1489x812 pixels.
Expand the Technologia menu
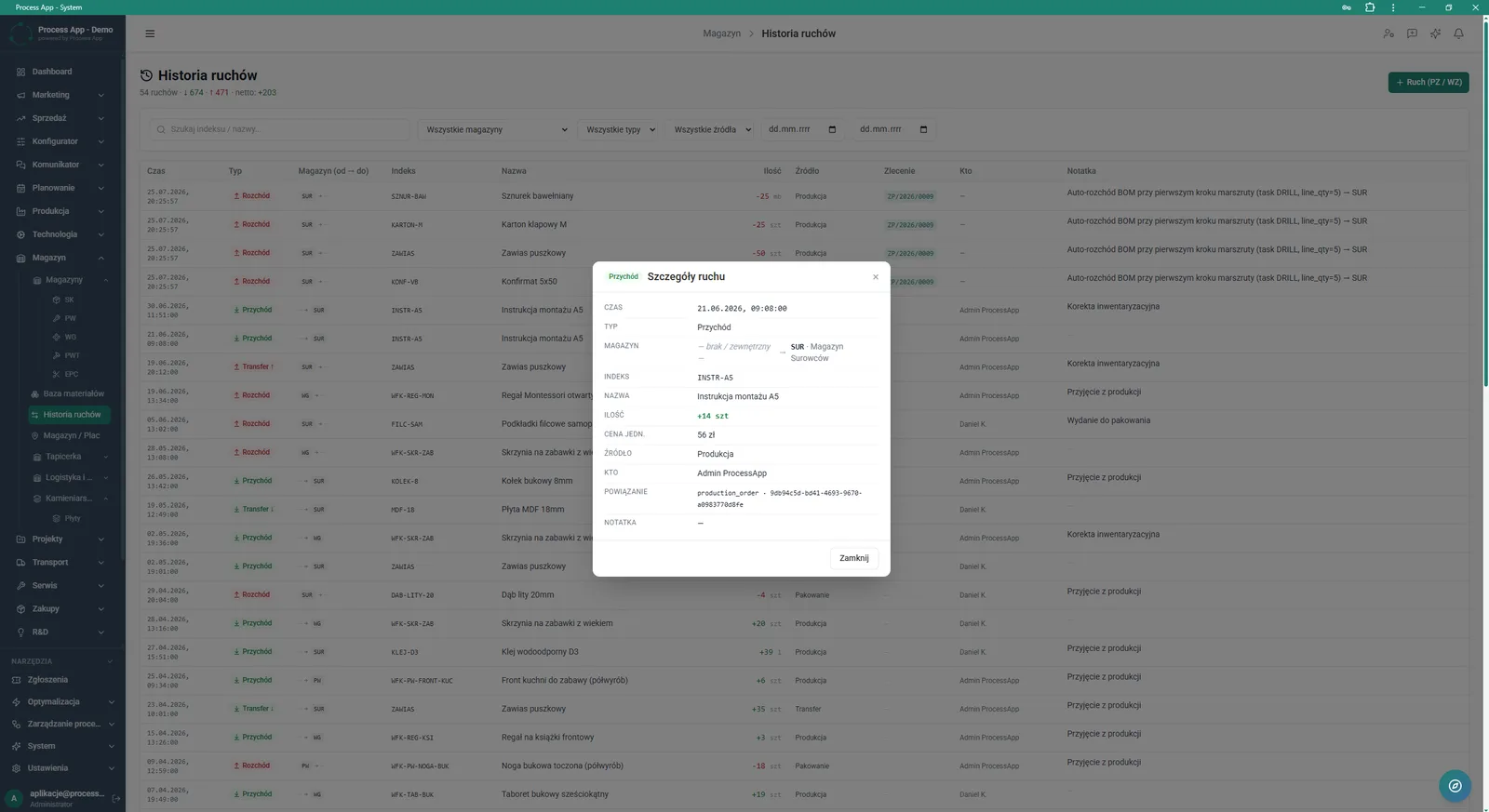pyautogui.click(x=61, y=234)
